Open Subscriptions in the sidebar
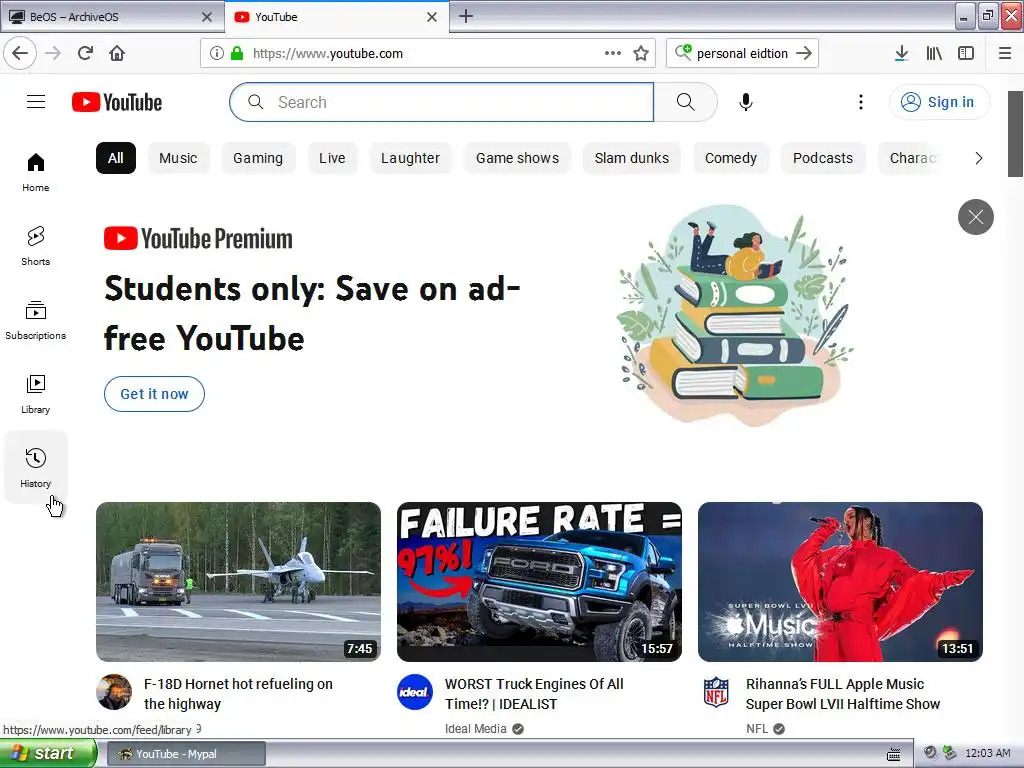This screenshot has height=768, width=1024. click(36, 320)
